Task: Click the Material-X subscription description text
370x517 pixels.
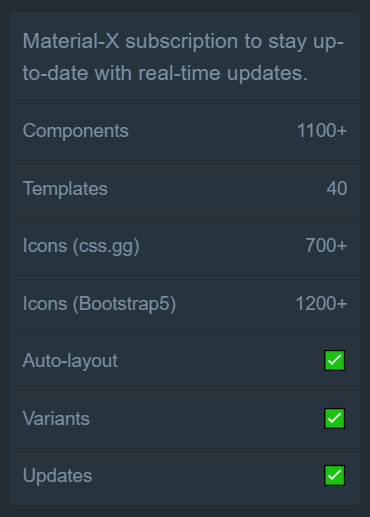Action: tap(183, 57)
